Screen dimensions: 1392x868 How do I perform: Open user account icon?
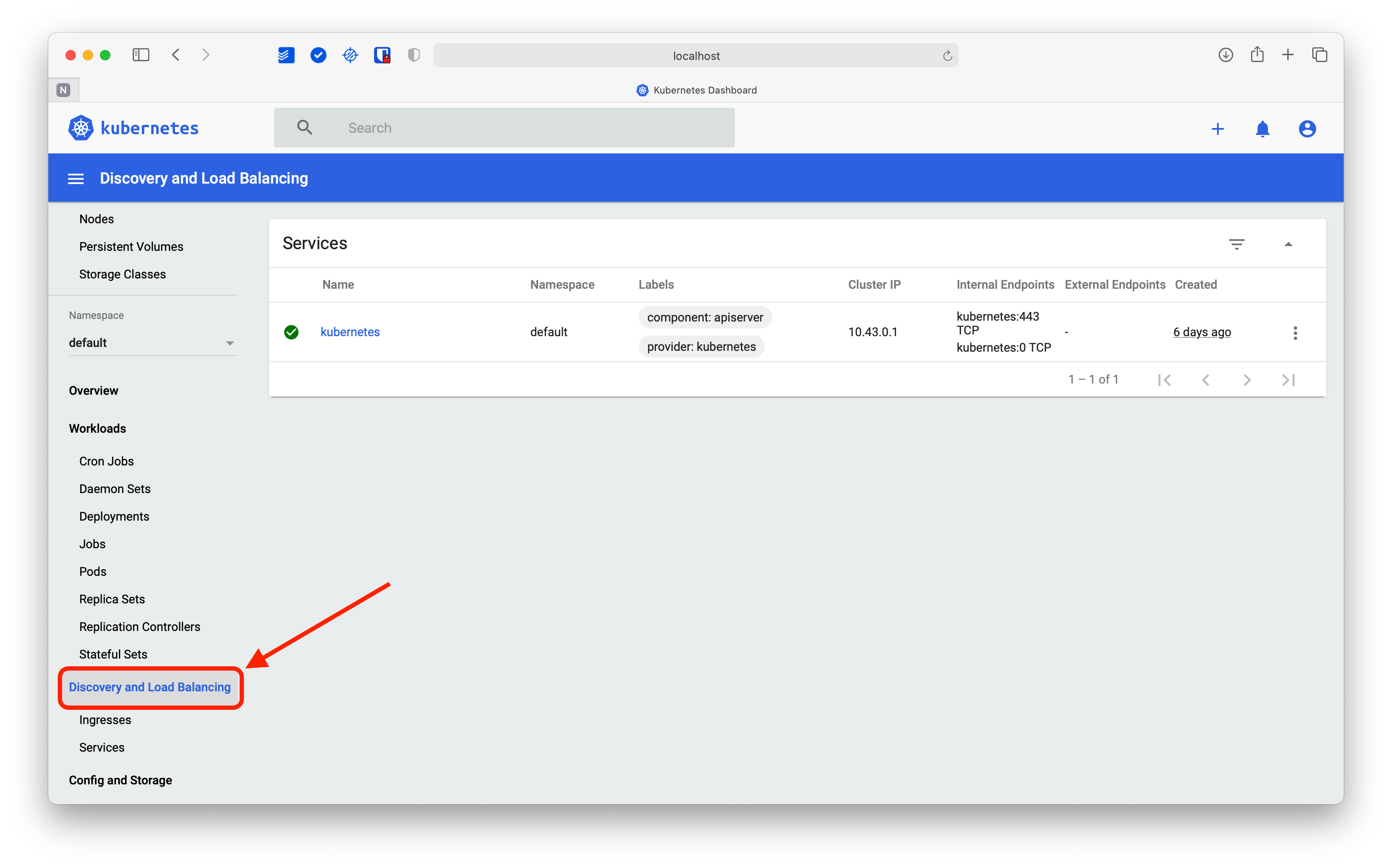coord(1307,128)
